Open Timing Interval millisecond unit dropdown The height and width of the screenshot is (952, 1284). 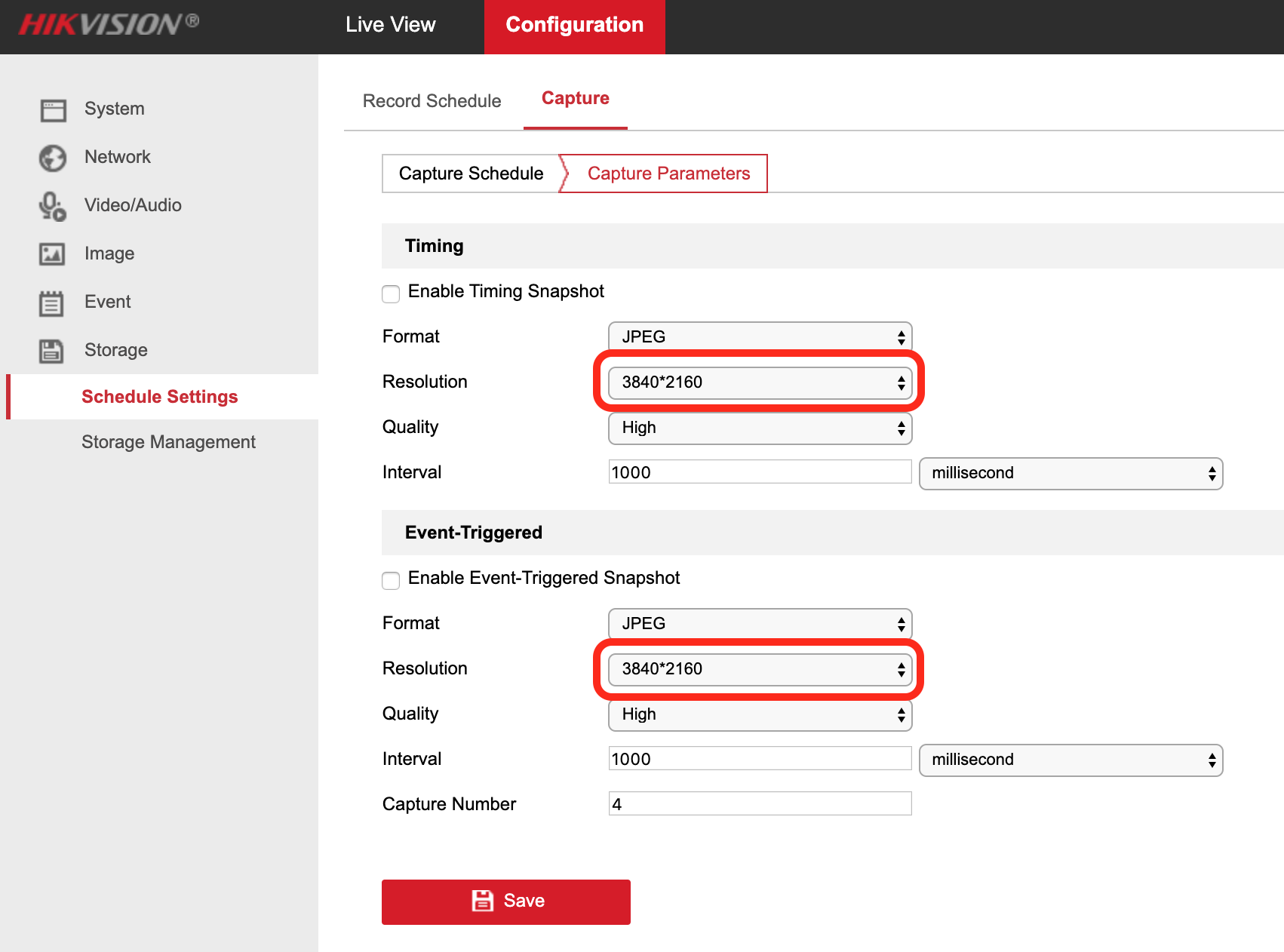click(1071, 474)
